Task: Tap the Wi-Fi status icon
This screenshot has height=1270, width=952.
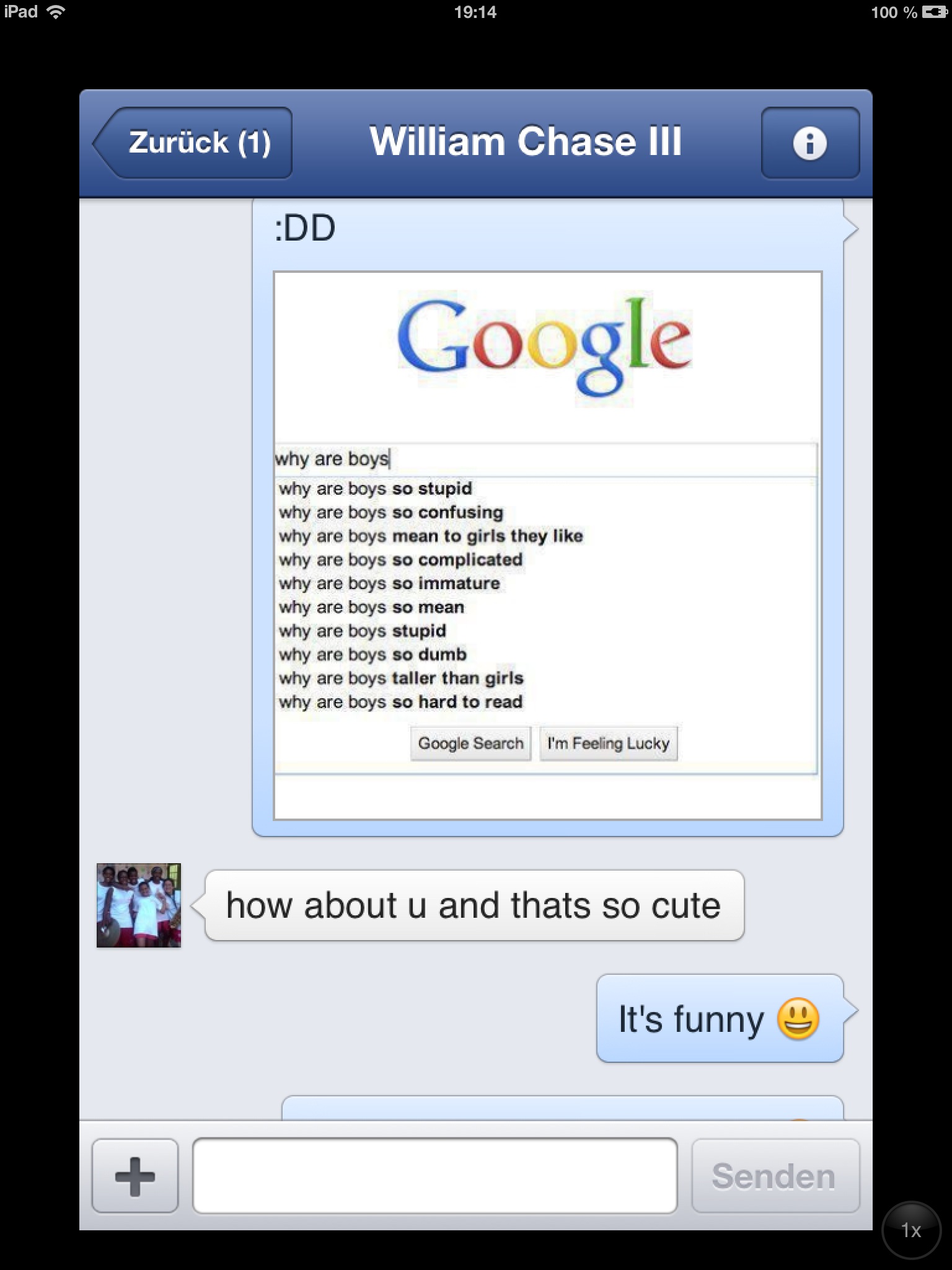Action: (x=56, y=12)
